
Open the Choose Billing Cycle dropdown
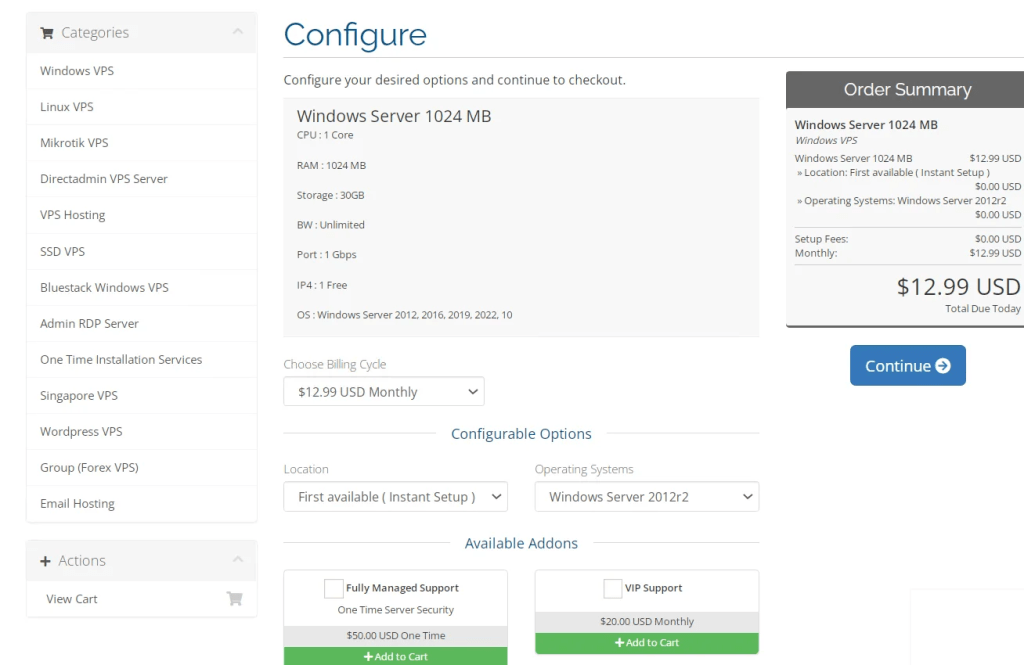[384, 392]
